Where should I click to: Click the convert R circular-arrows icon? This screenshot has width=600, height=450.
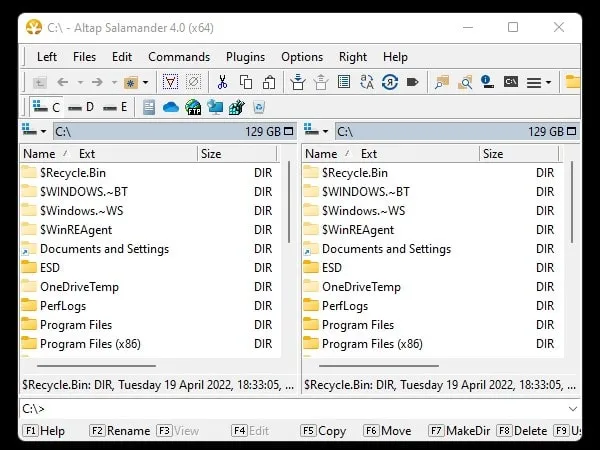390,82
